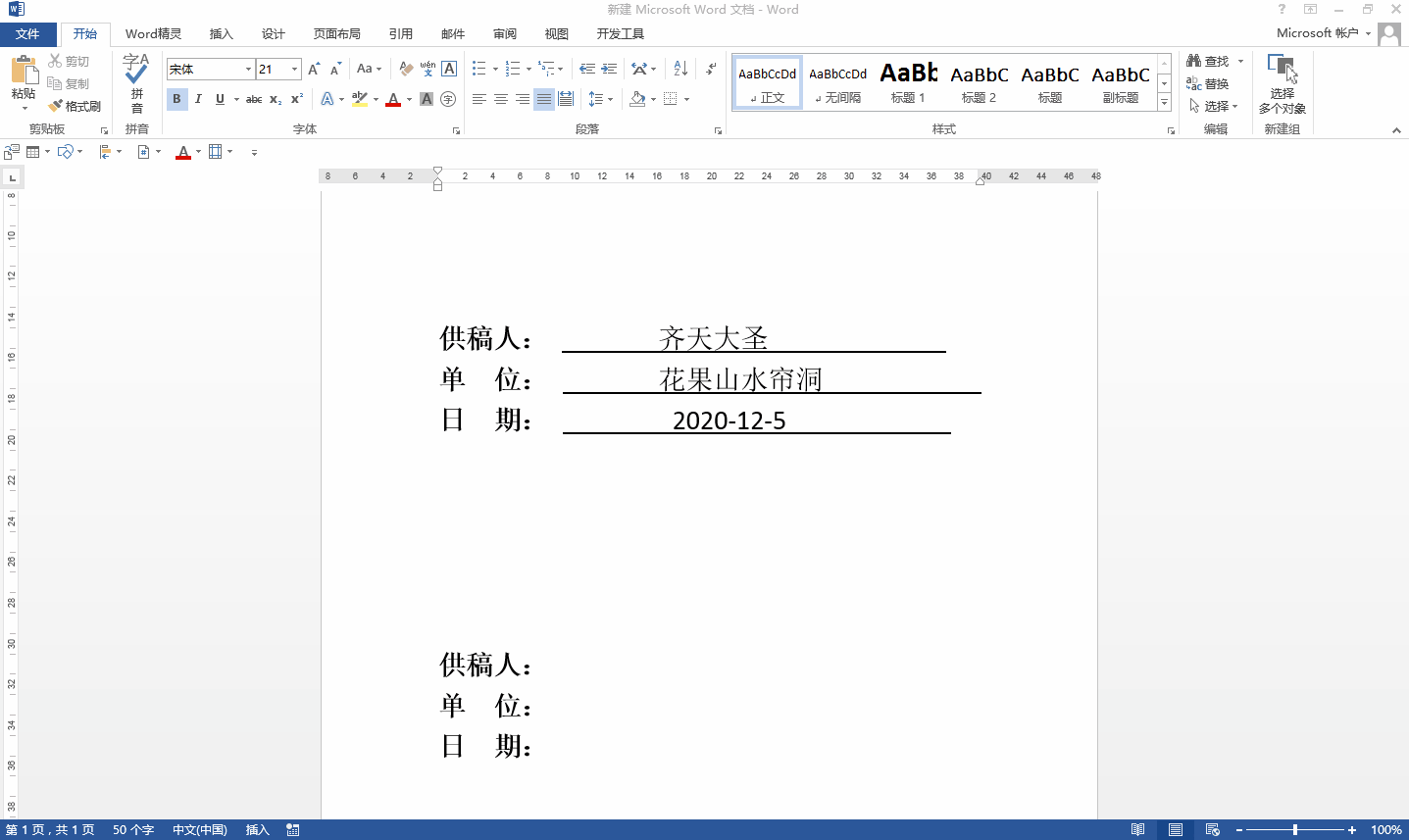Click the sort A-Z icon
This screenshot has width=1409, height=840.
pos(680,70)
